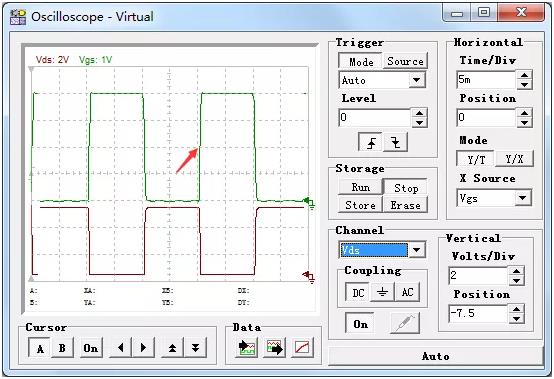The height and width of the screenshot is (379, 554).
Task: Click the load data to scope icon
Action: click(x=246, y=348)
